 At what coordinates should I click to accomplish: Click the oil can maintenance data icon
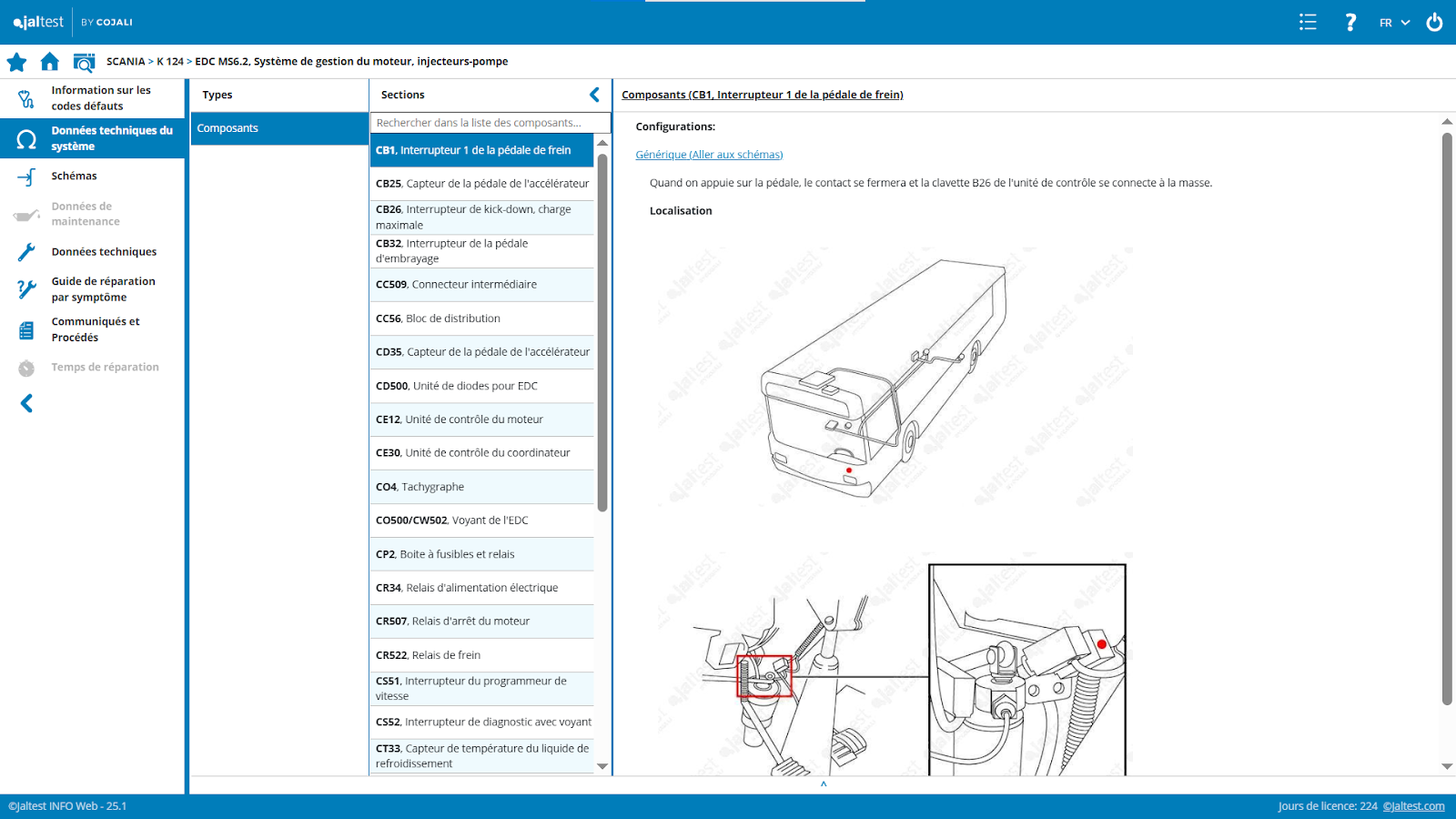[x=26, y=215]
